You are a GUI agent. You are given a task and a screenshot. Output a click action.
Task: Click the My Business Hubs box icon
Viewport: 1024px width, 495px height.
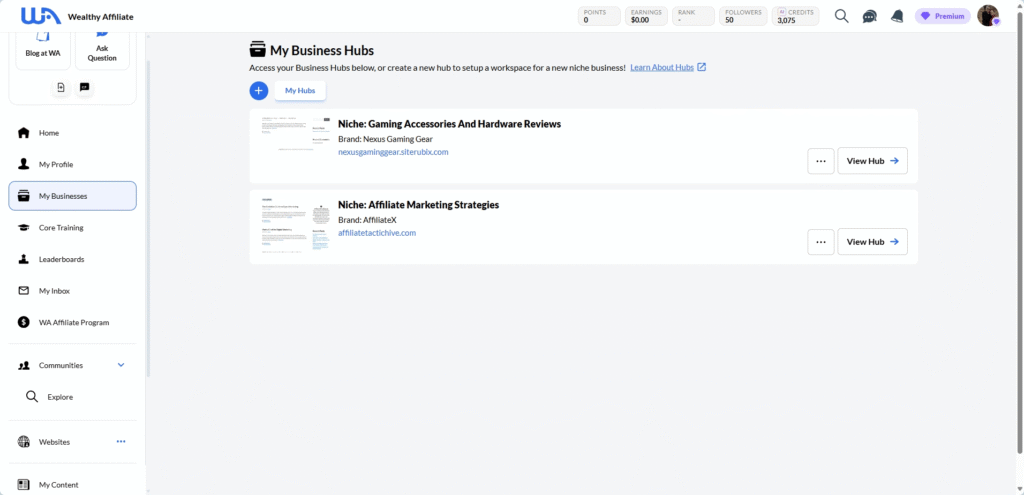coord(258,50)
